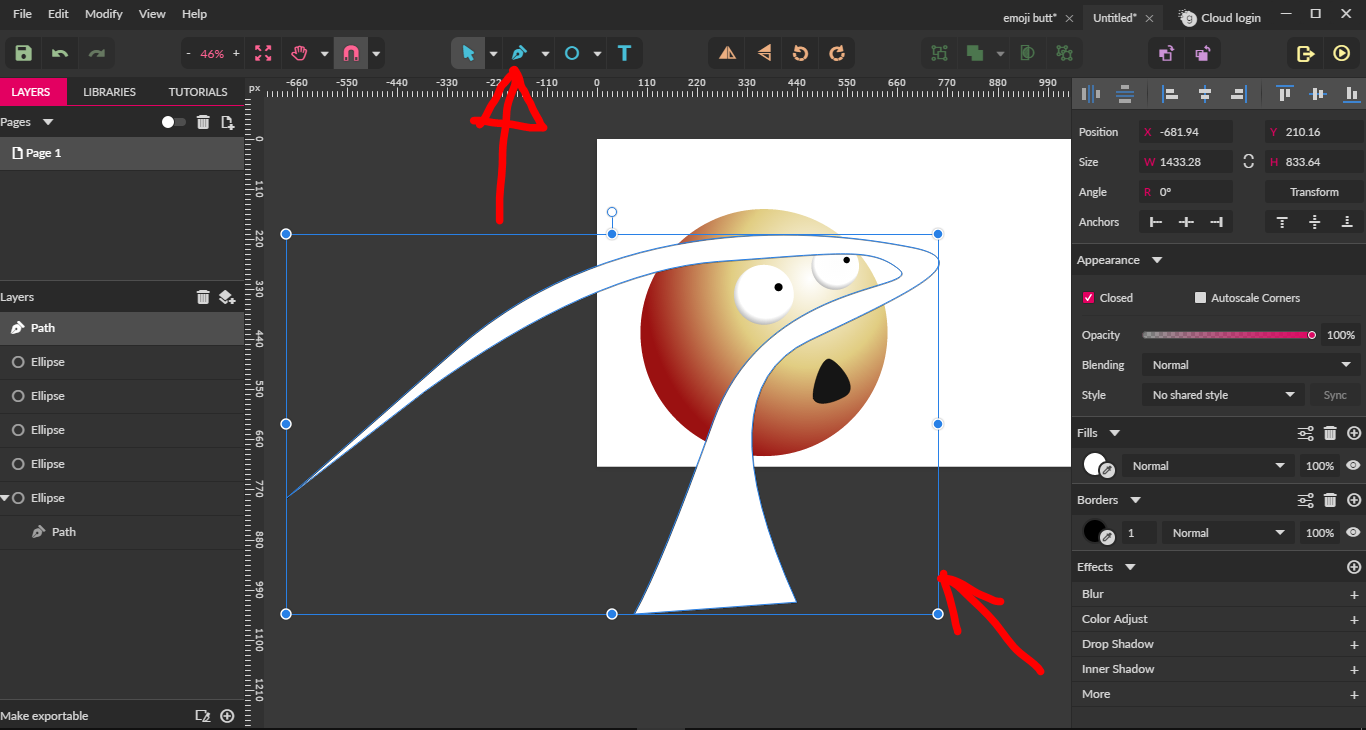Select the Pen tool
The image size is (1366, 730).
(519, 53)
